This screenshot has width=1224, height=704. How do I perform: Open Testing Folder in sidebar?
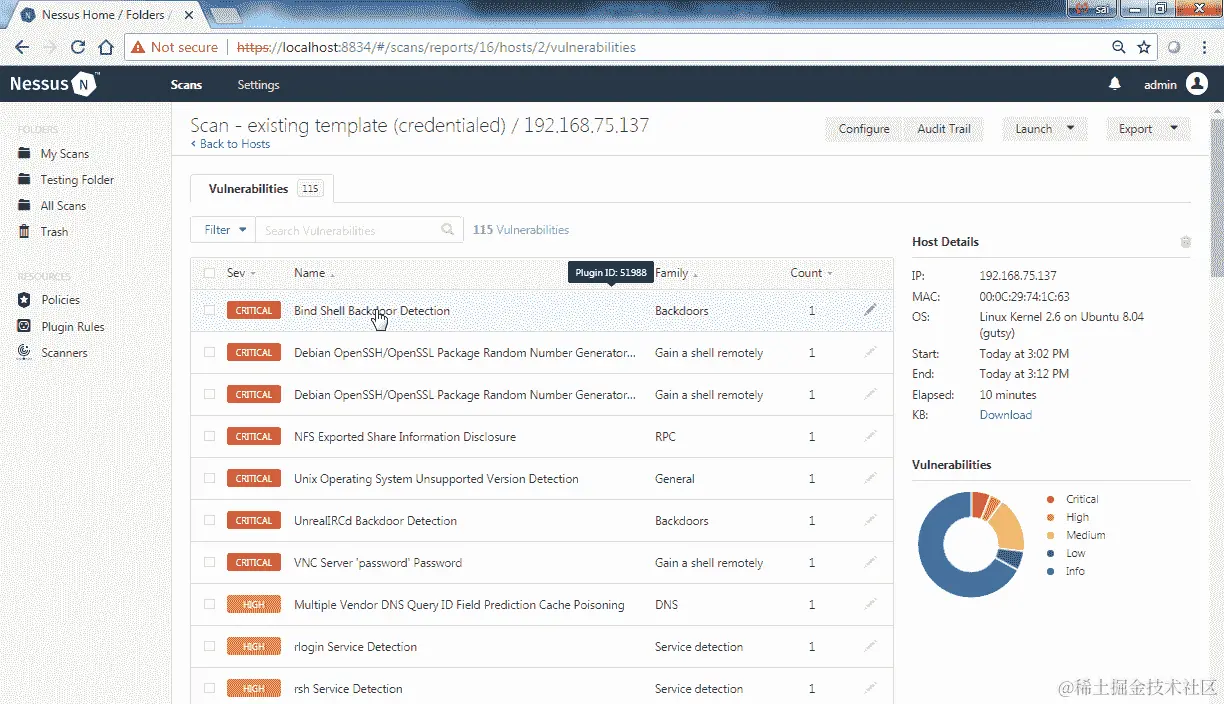coord(77,180)
